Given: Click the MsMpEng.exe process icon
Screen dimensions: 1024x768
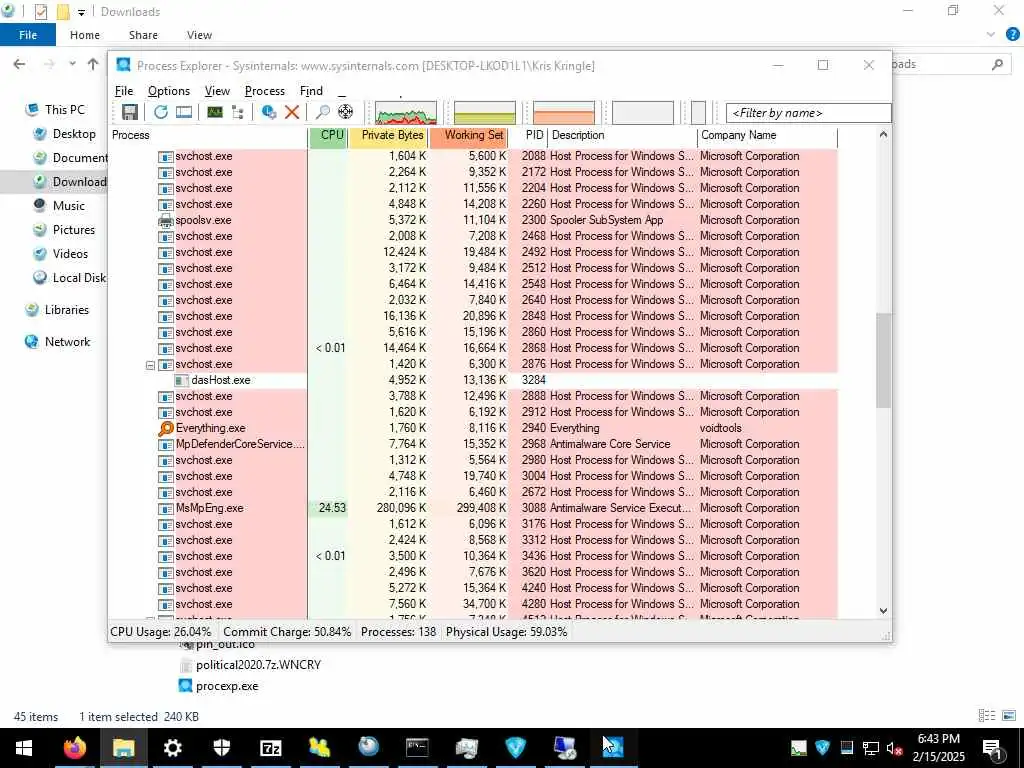Looking at the screenshot, I should (166, 508).
